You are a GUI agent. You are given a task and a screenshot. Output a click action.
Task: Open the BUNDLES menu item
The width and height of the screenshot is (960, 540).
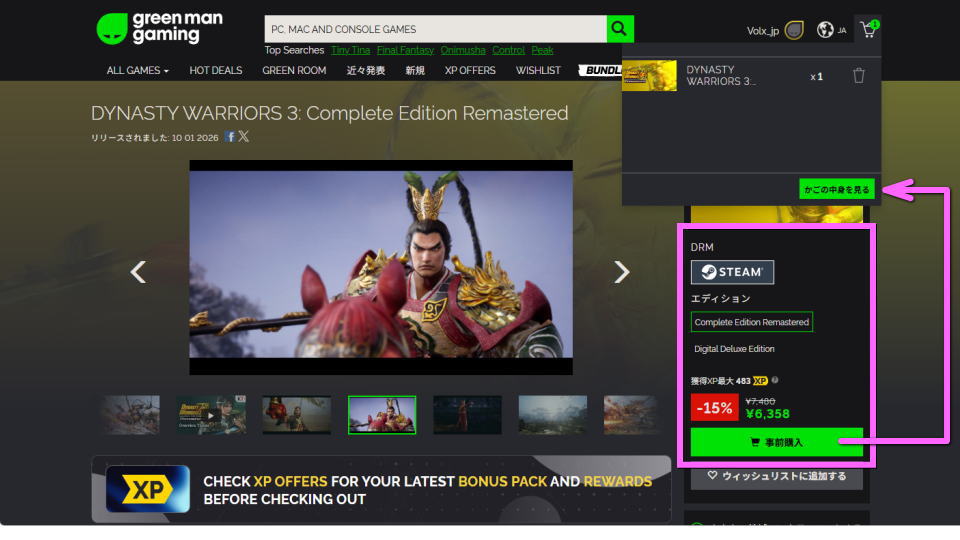click(601, 70)
